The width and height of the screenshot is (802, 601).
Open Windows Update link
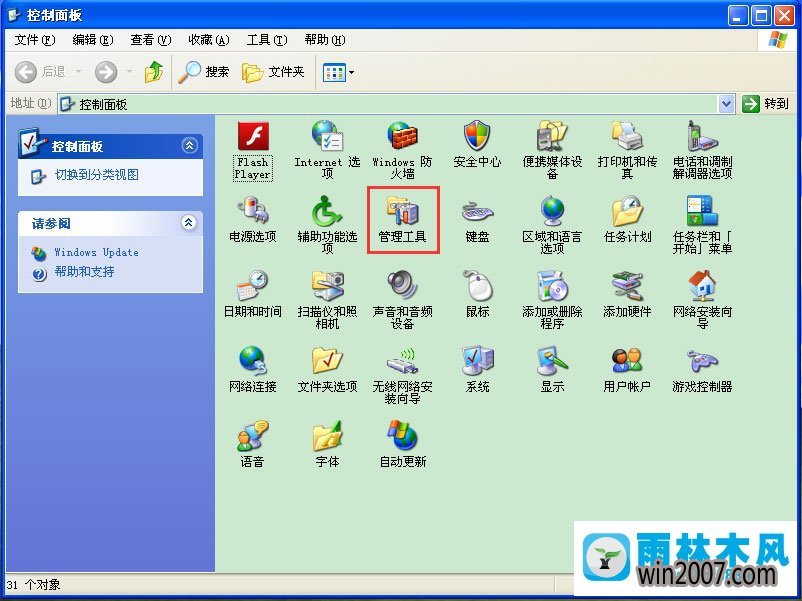[96, 252]
